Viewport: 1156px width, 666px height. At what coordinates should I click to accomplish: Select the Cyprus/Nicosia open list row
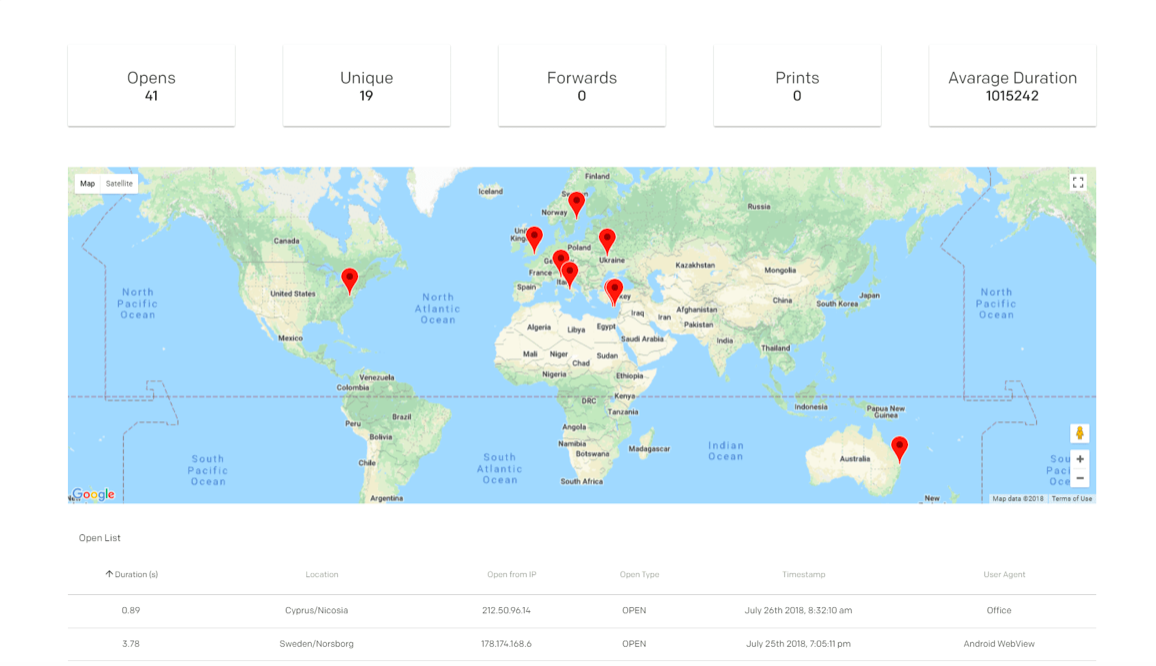point(581,610)
